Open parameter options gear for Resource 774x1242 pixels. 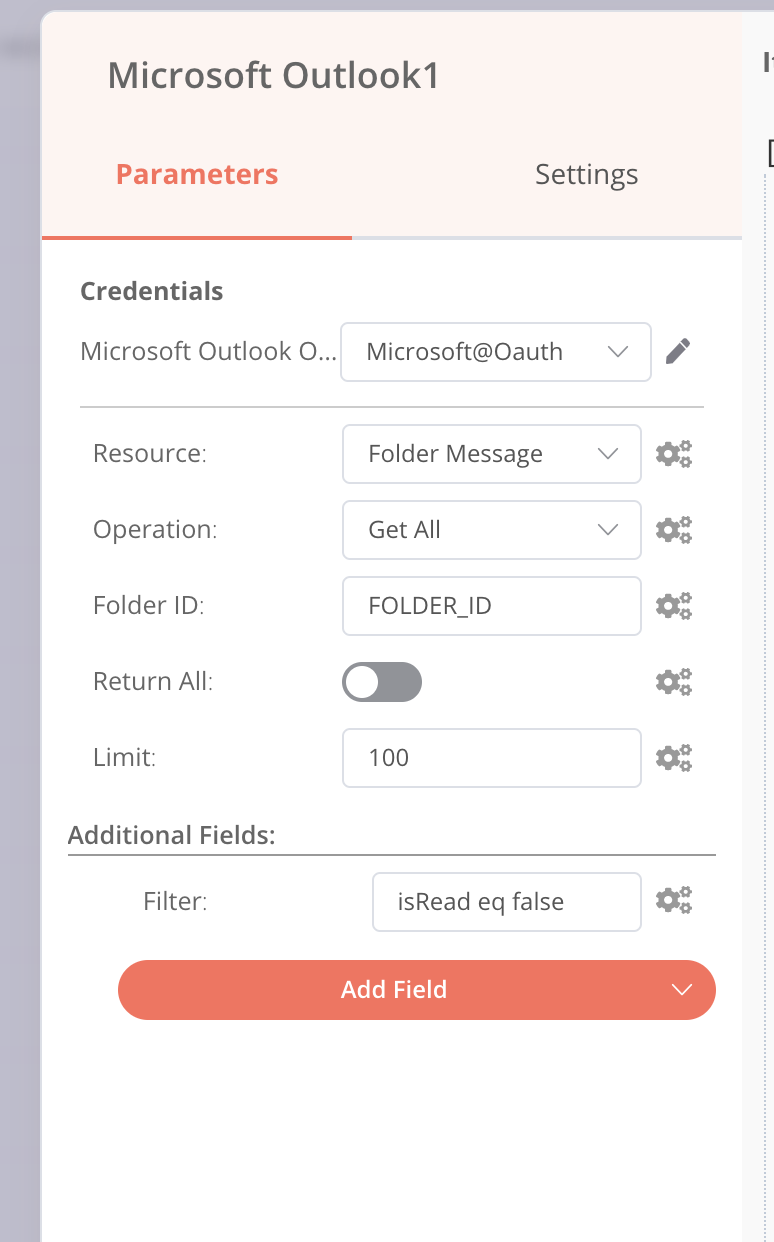point(674,454)
